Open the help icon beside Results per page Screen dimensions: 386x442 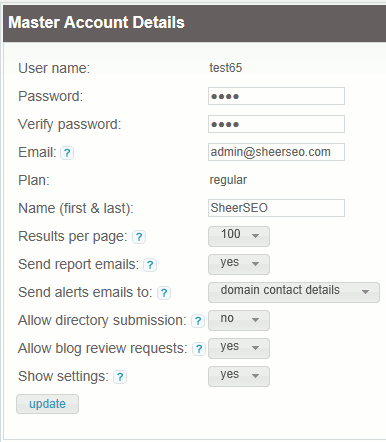click(139, 237)
